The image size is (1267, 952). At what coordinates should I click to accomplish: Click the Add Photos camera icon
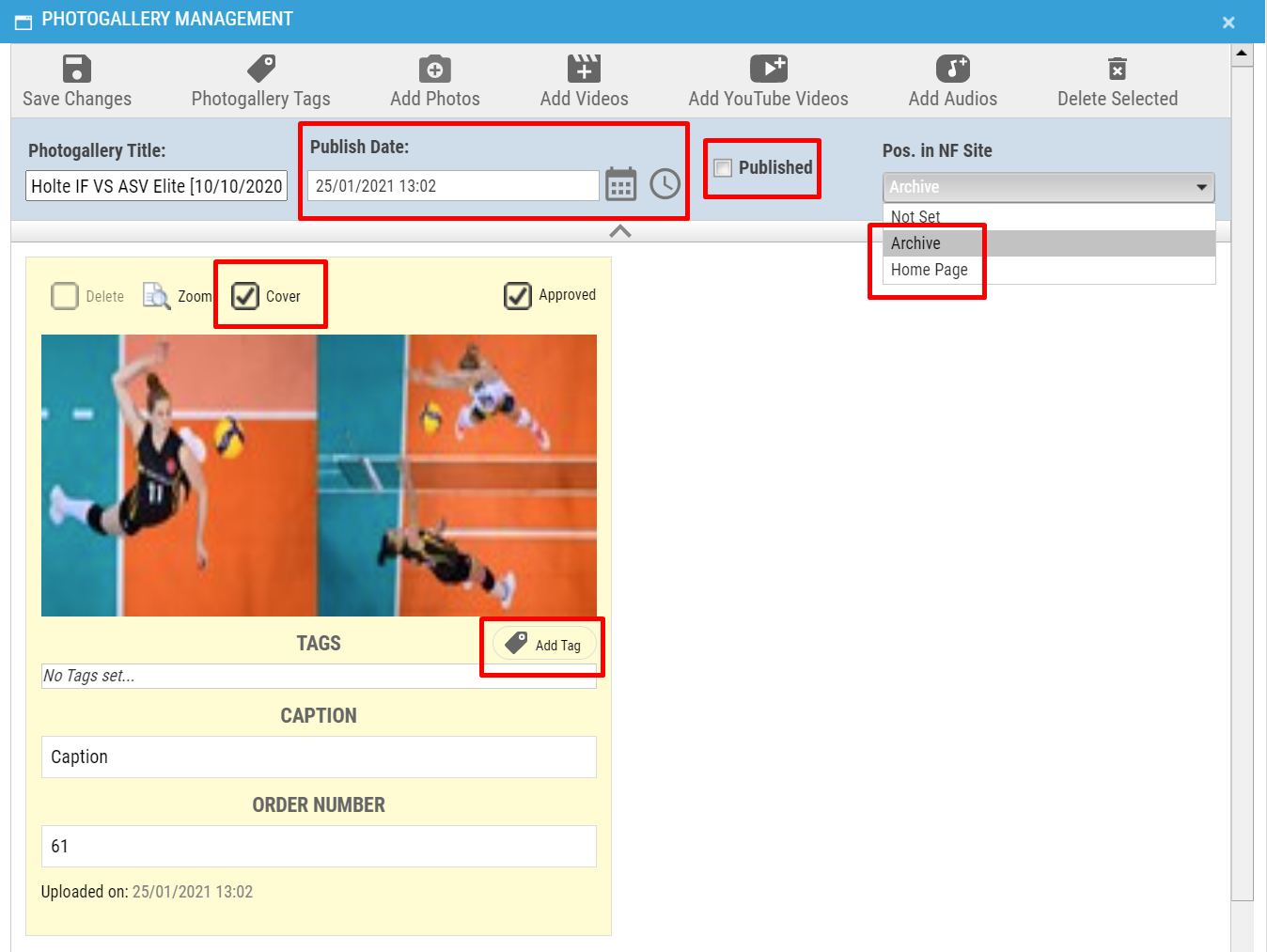click(434, 69)
